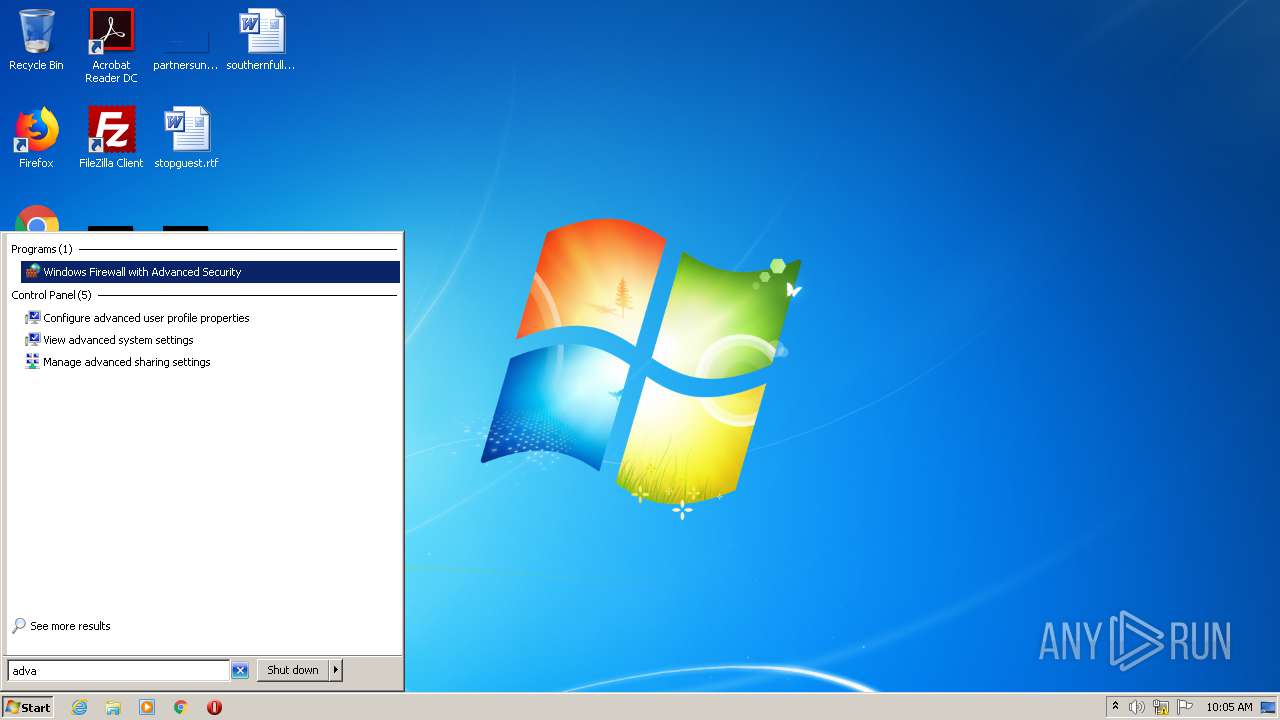Select the Recycle Bin desktop icon
Image resolution: width=1280 pixels, height=720 pixels.
click(x=36, y=40)
